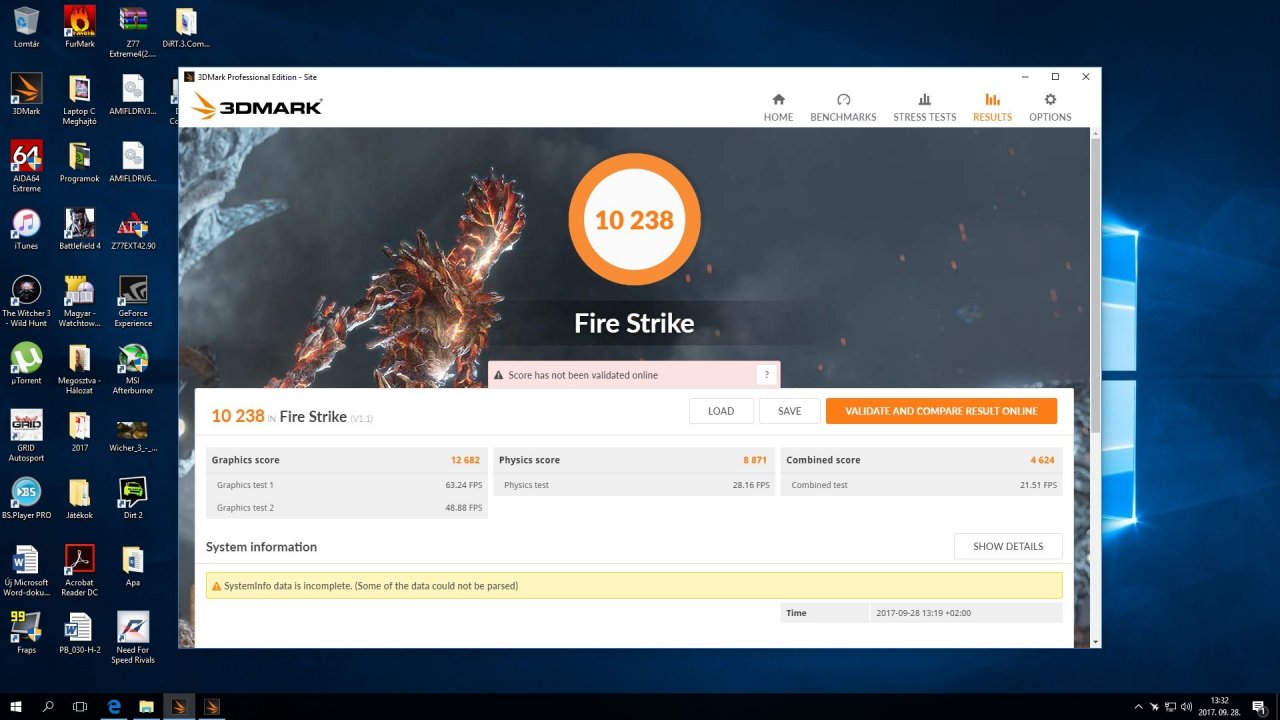
Task: Click the SAVE result button
Action: click(x=789, y=411)
